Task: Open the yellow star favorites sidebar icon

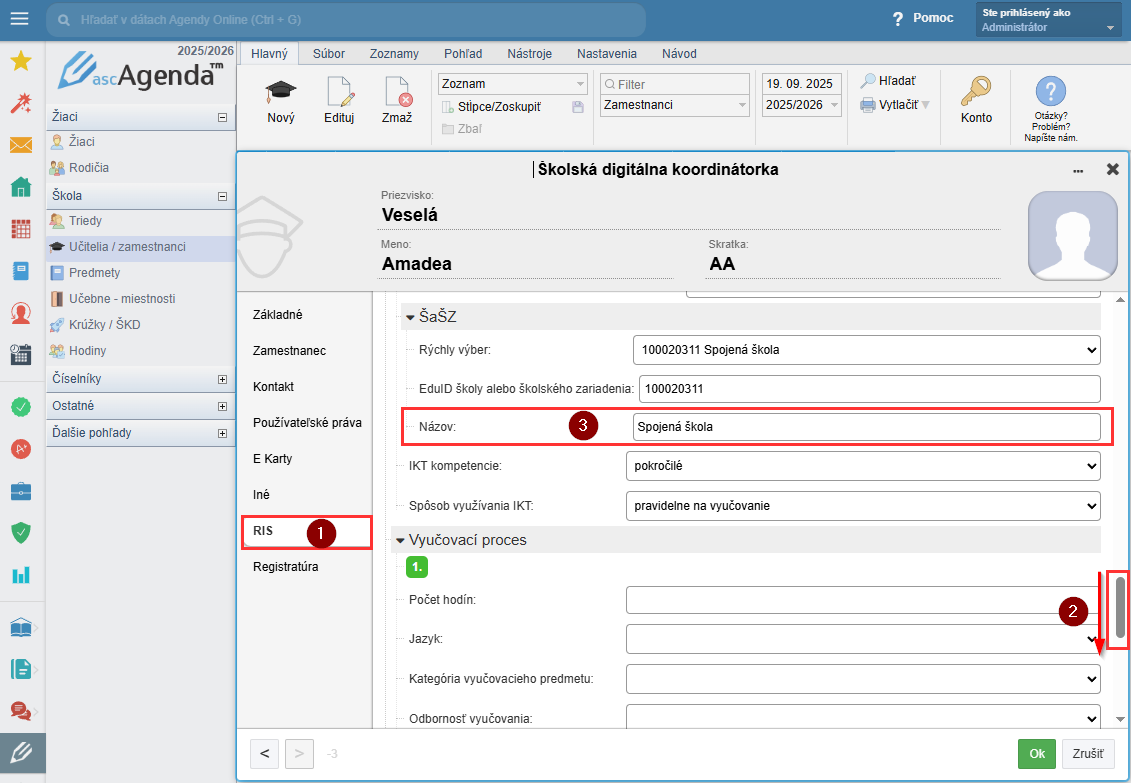Action: point(20,61)
